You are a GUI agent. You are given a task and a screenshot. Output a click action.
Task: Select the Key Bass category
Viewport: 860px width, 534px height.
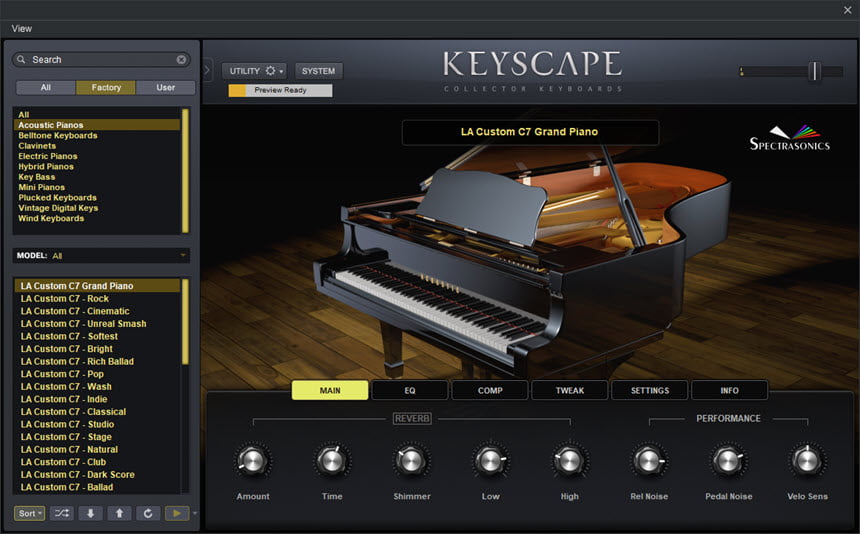coord(97,177)
